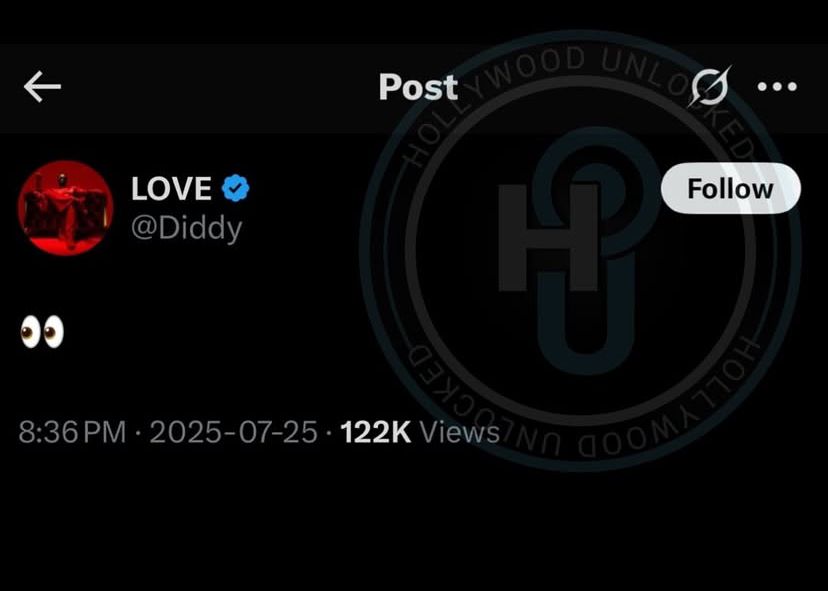Viewport: 828px width, 591px height.
Task: Click the keyhole shape in watermark logo
Action: click(x=586, y=248)
